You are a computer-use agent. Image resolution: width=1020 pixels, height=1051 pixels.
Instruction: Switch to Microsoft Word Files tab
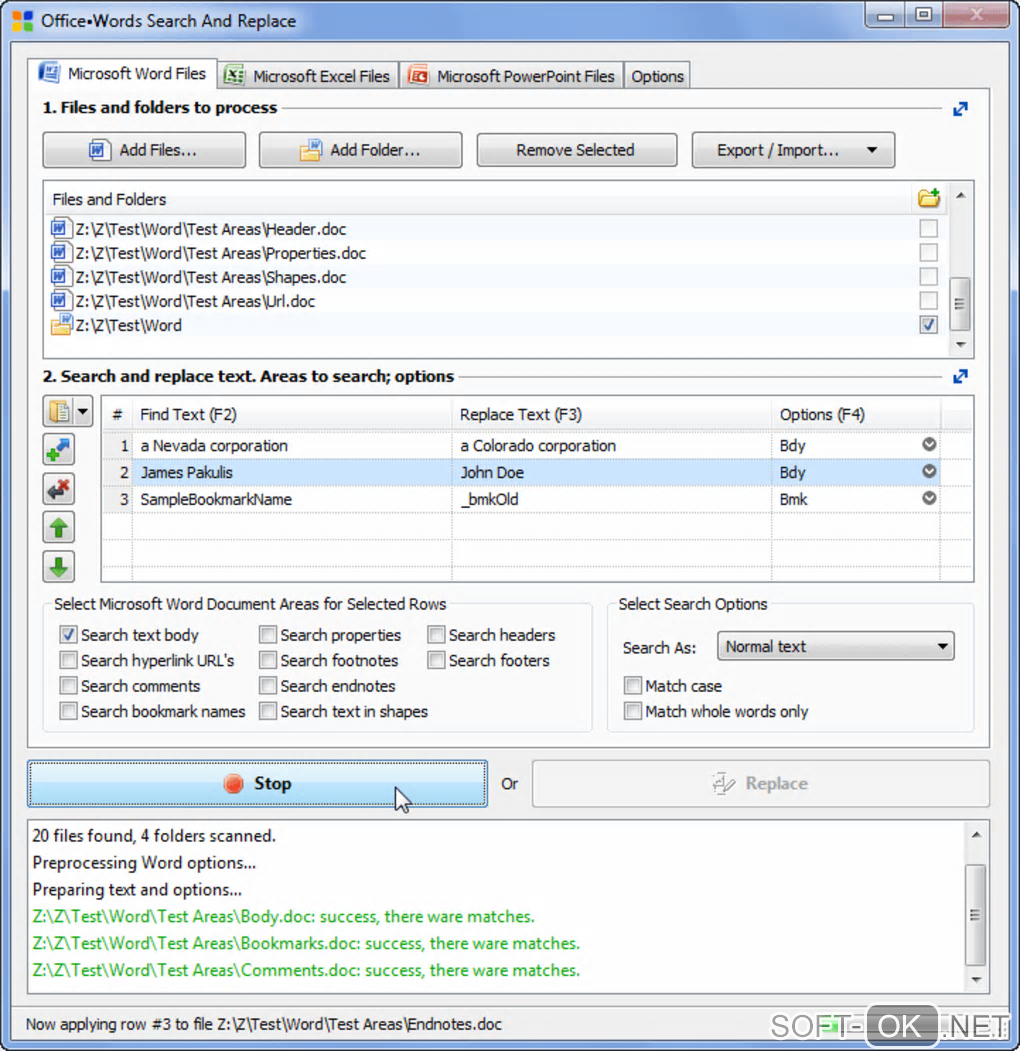point(123,74)
